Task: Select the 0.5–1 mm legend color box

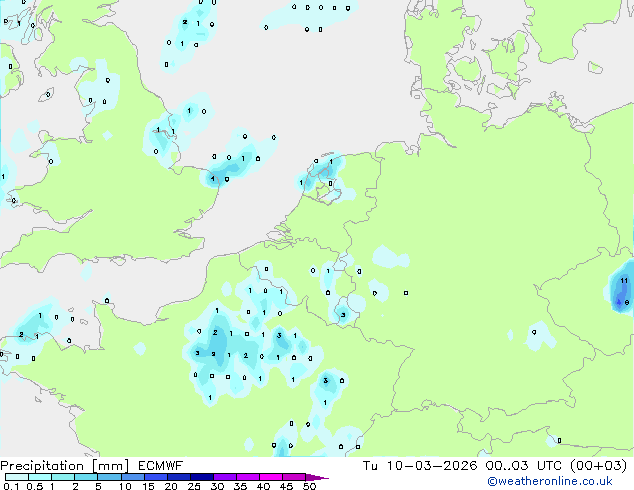Action: pyautogui.click(x=40, y=477)
